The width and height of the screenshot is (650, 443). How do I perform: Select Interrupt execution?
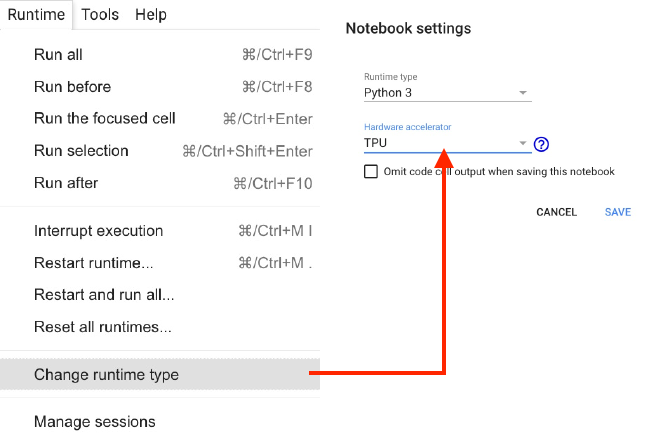coord(98,231)
